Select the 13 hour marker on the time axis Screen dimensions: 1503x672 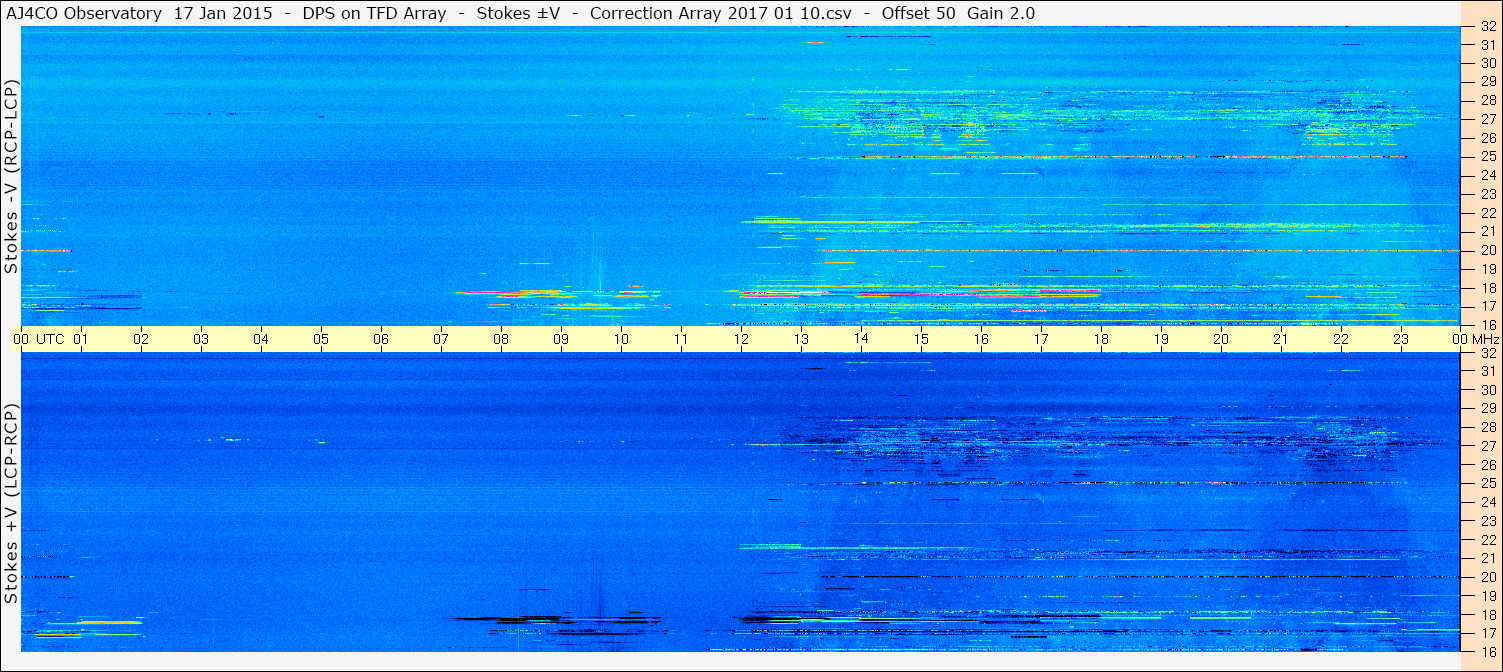[801, 340]
